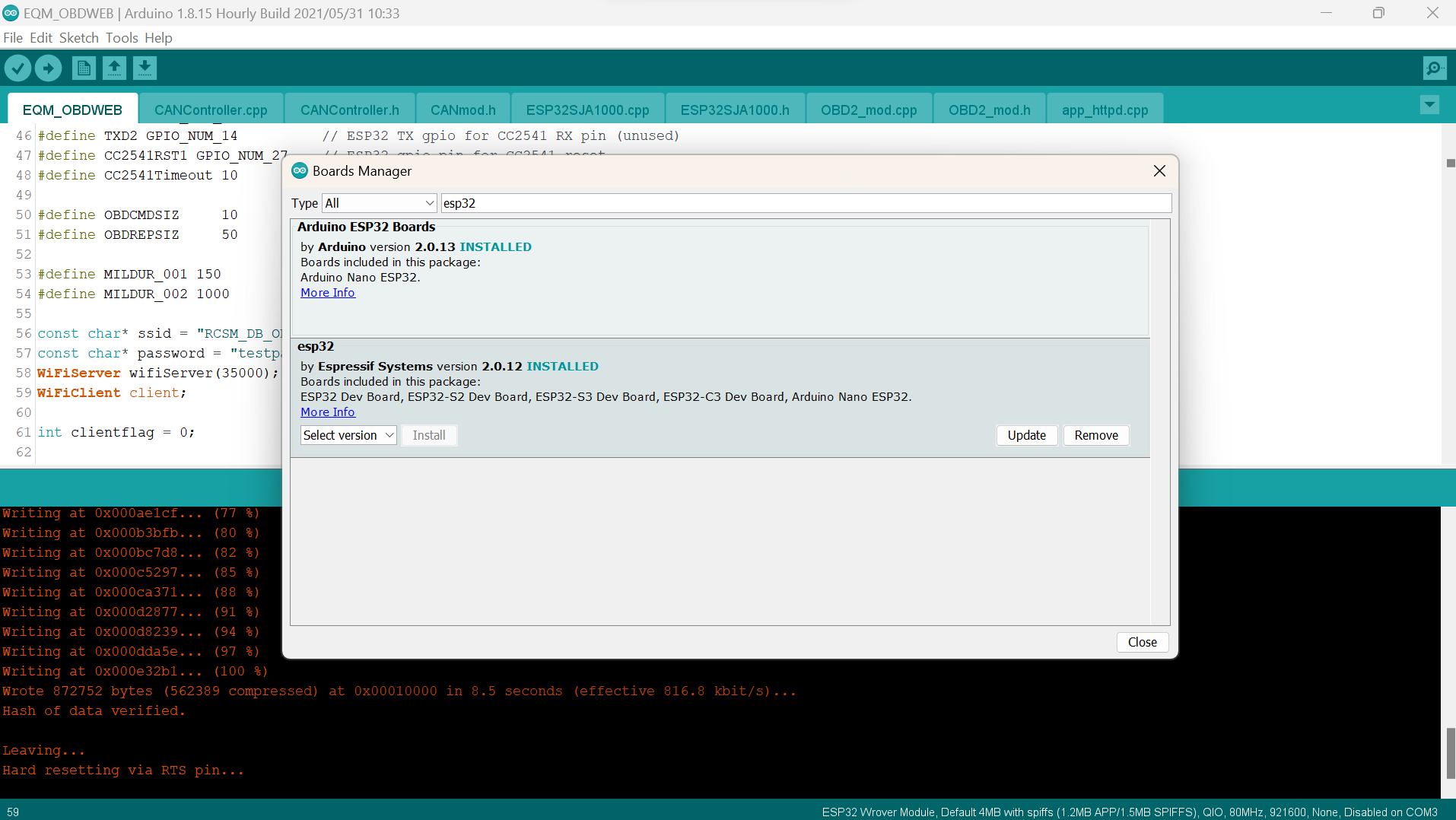The width and height of the screenshot is (1456, 820).
Task: Click the console output scrollbar thumb
Action: click(x=1451, y=753)
